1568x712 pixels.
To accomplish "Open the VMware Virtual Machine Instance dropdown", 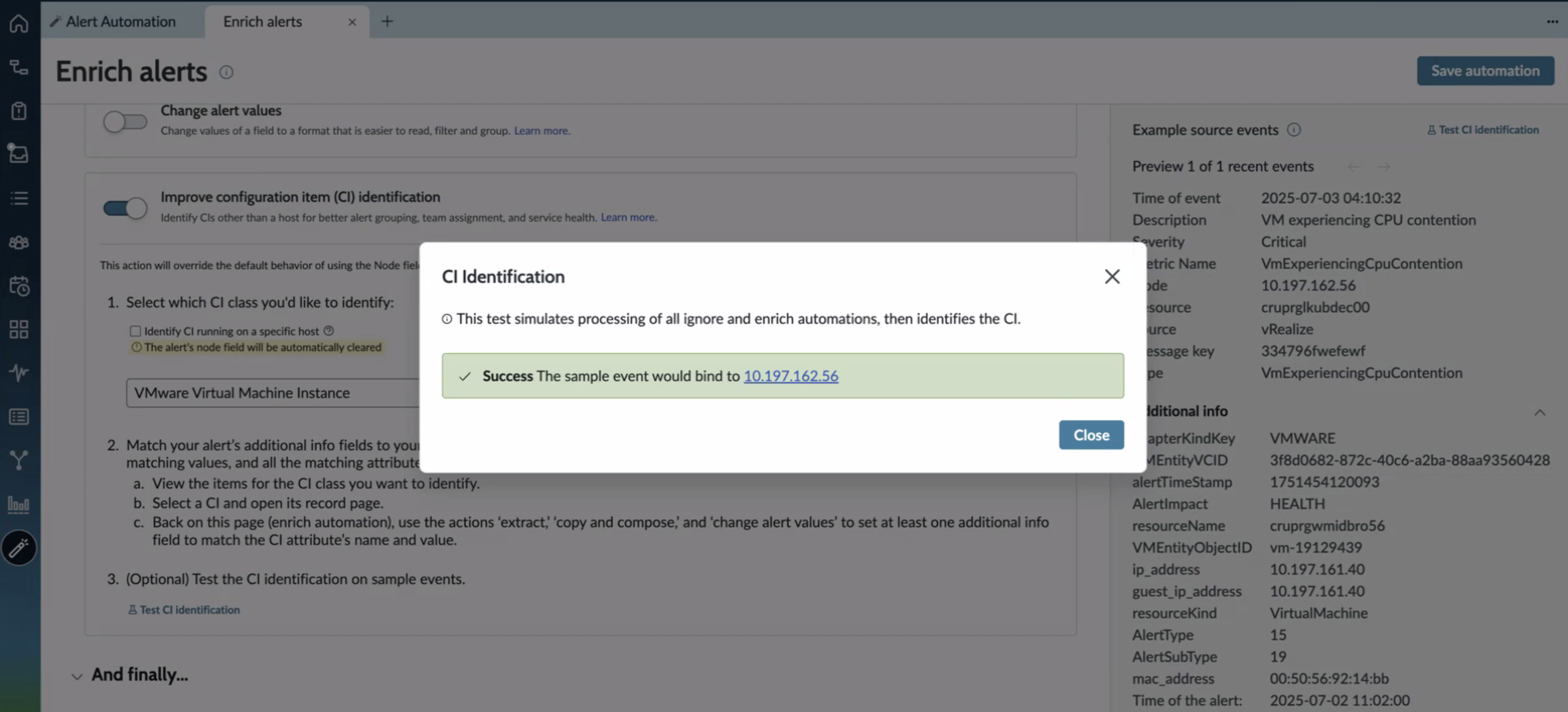I will [x=273, y=393].
